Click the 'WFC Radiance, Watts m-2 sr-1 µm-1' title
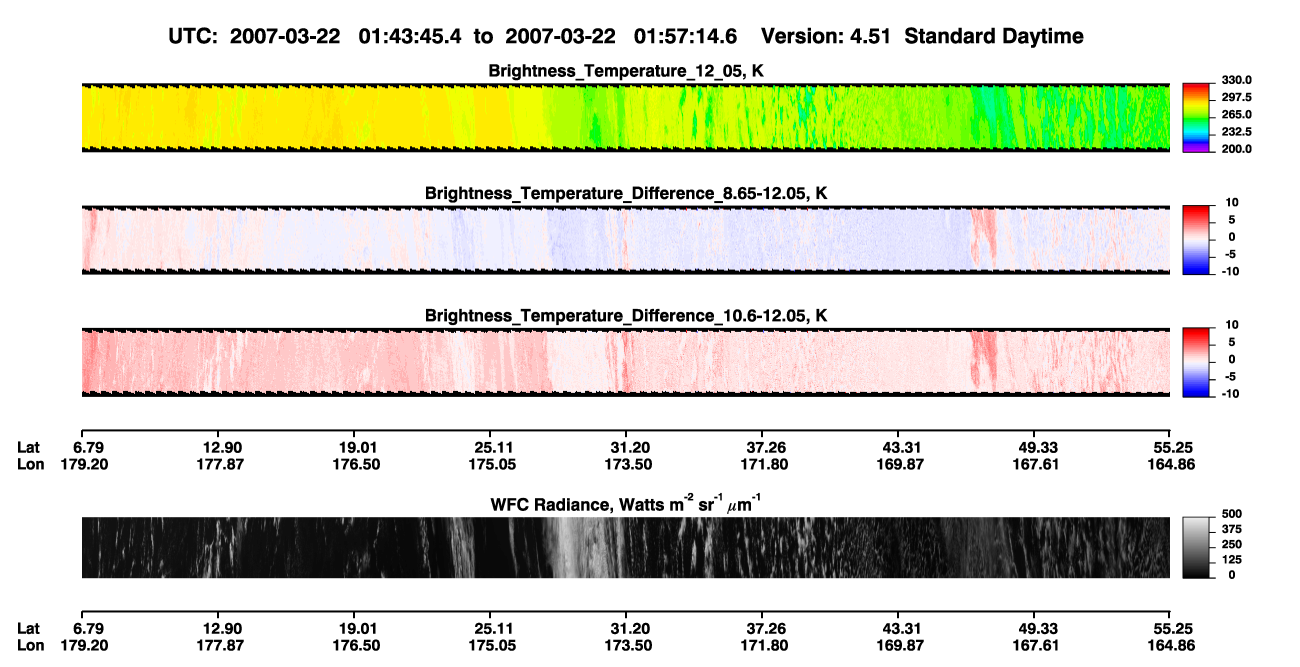Image resolution: width=1300 pixels, height=667 pixels. 626,504
